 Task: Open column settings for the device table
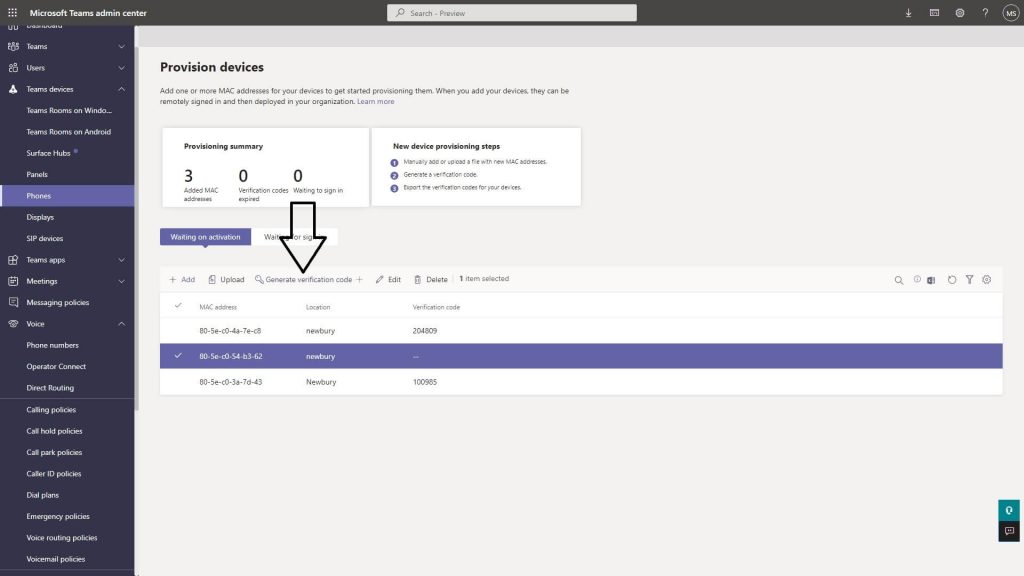(x=986, y=280)
